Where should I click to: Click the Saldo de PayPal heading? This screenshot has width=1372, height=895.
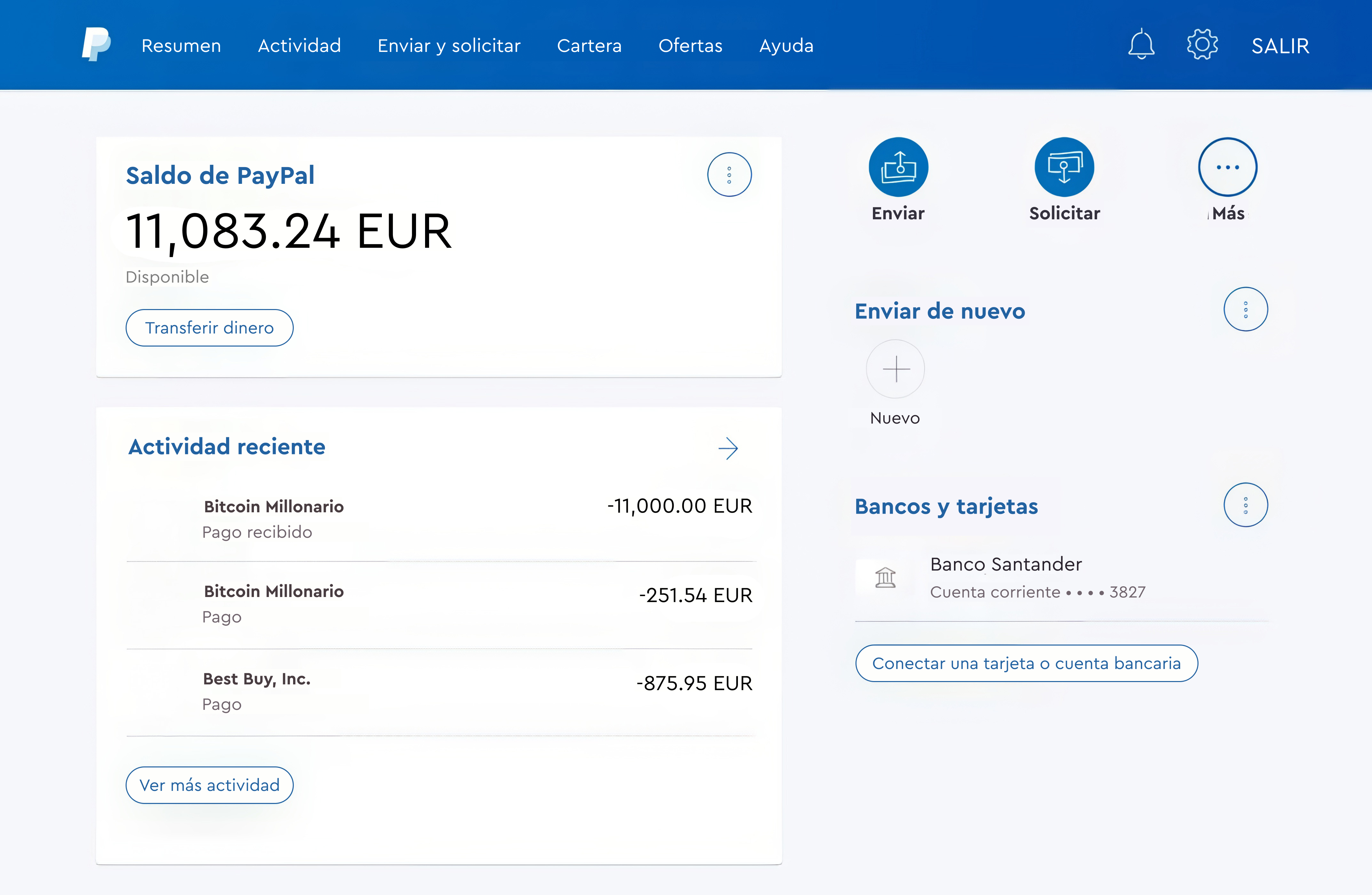point(220,175)
